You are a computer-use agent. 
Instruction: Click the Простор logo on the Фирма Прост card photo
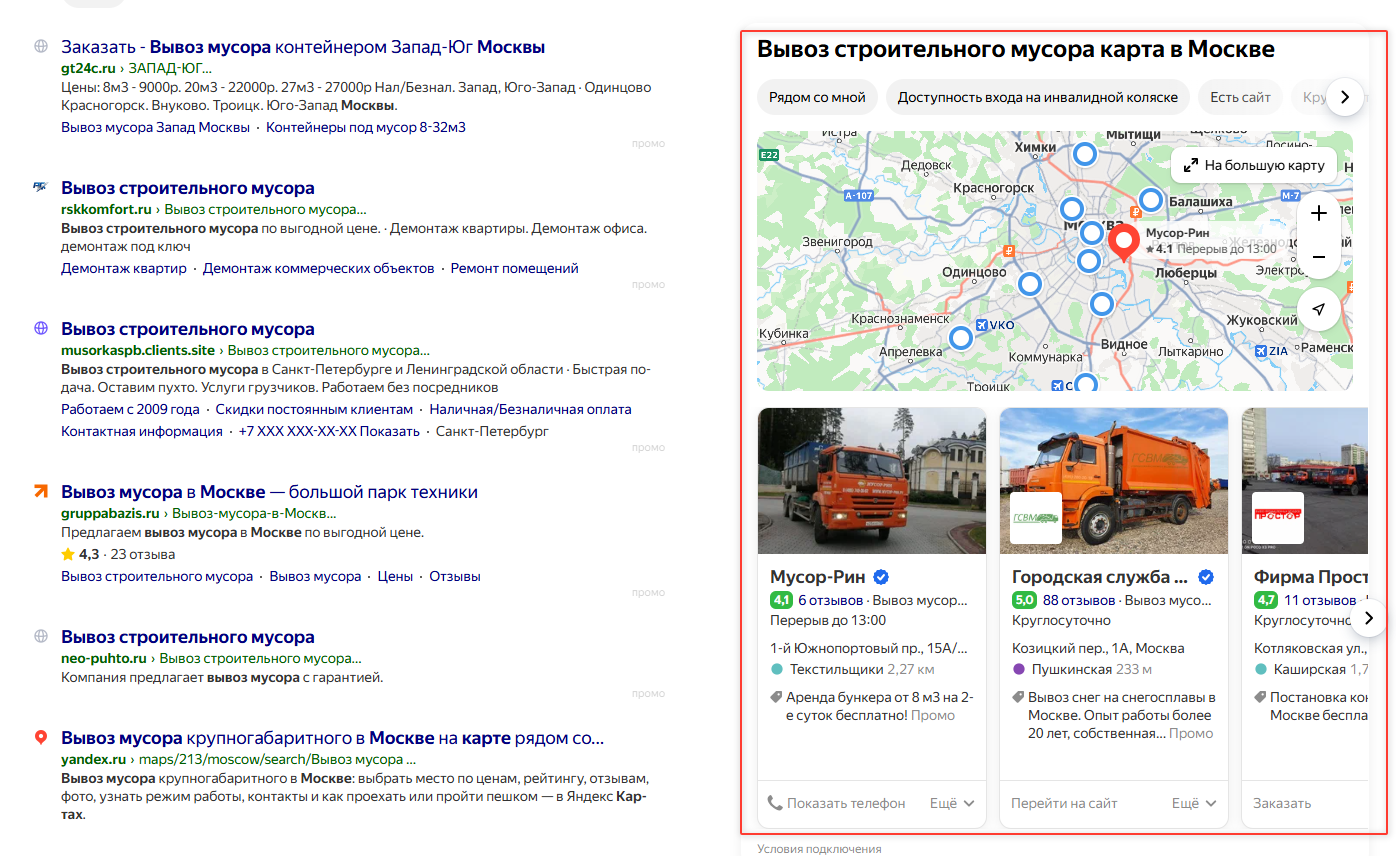coord(1278,518)
